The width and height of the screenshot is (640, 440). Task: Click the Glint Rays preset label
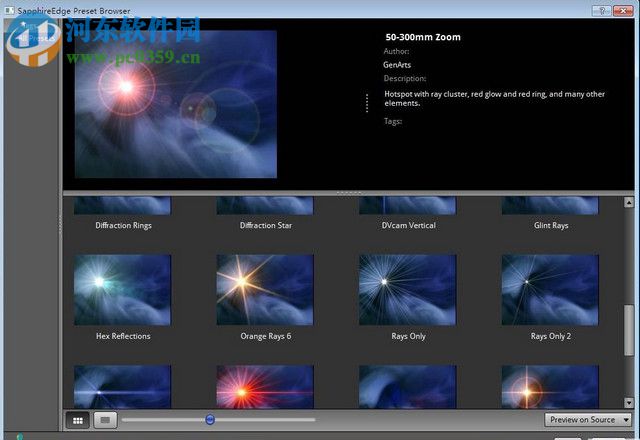point(551,225)
